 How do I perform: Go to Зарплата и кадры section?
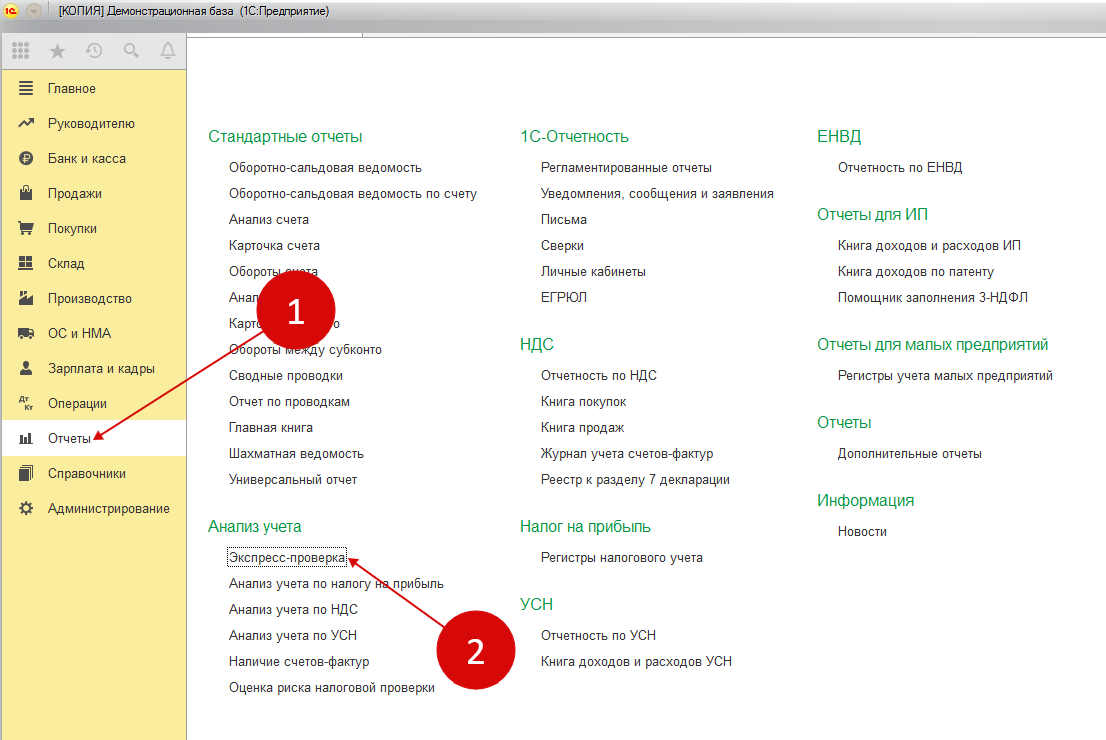(x=101, y=369)
